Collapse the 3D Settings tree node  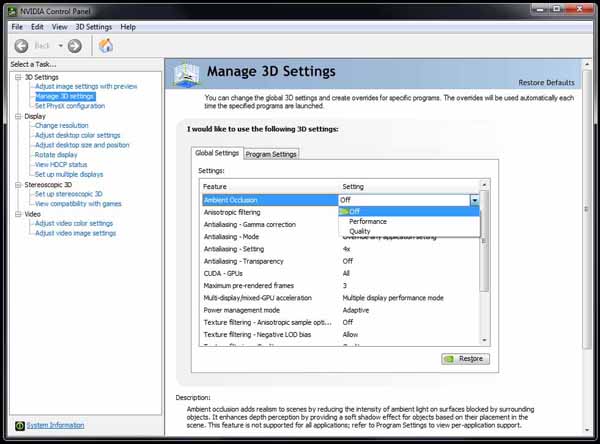(x=18, y=77)
